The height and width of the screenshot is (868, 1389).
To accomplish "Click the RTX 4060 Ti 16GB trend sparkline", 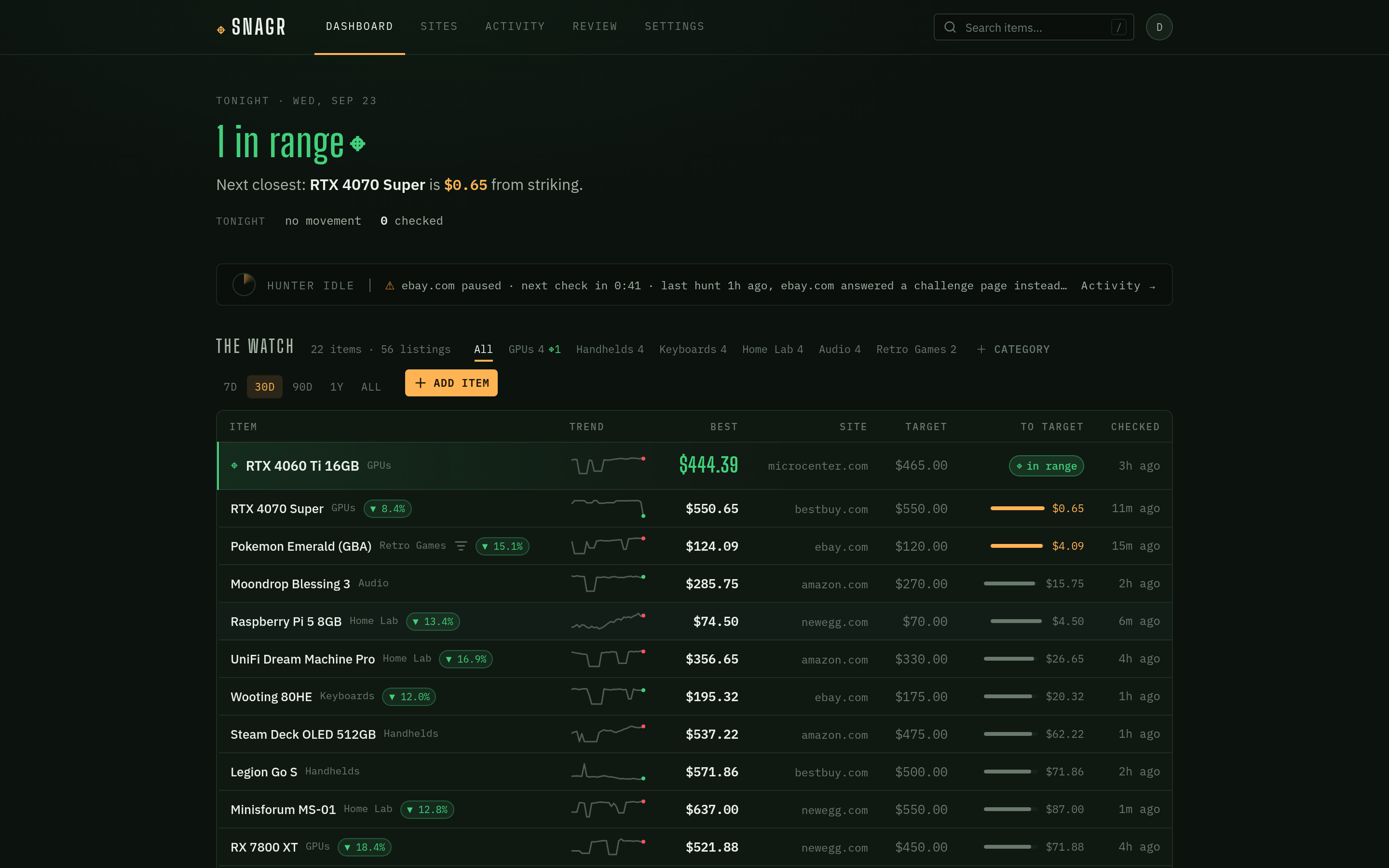I will (608, 464).
